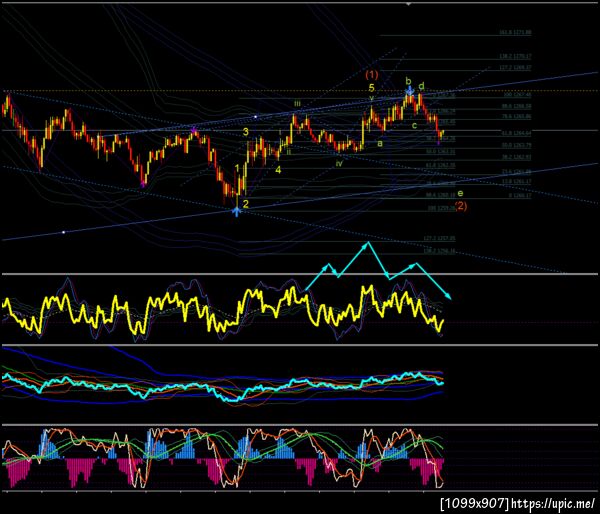This screenshot has width=600, height=514.
Task: Select the blue up arrow at wave 2 low
Action: [x=236, y=211]
